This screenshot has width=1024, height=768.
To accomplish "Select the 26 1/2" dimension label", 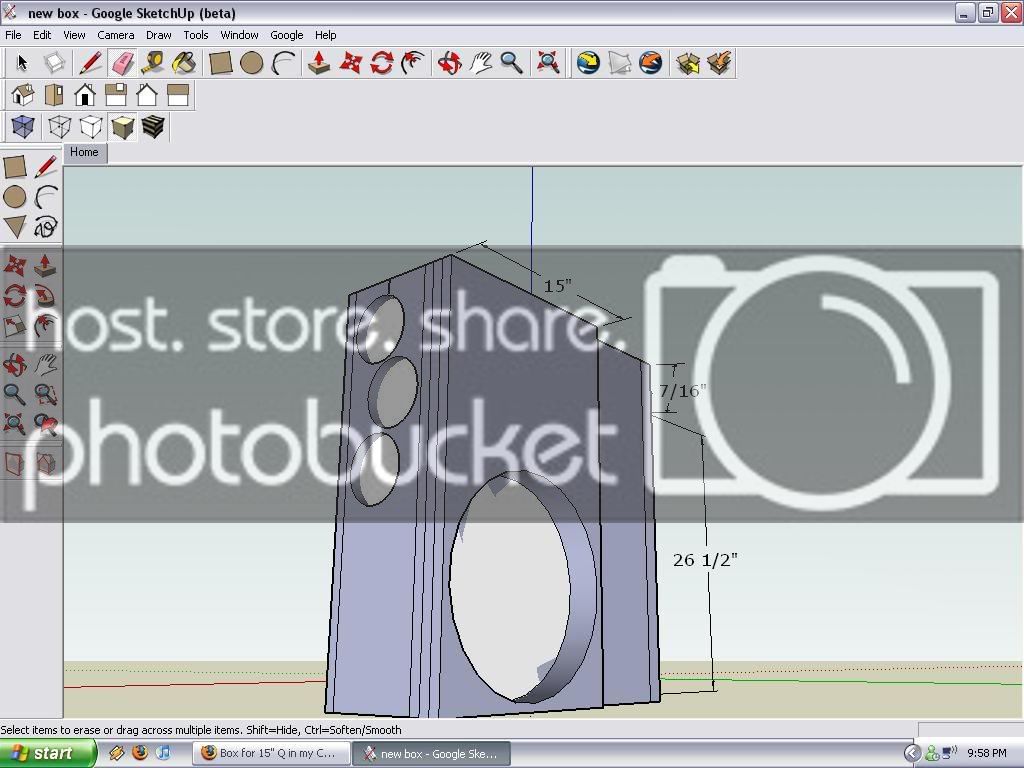I will click(x=705, y=560).
